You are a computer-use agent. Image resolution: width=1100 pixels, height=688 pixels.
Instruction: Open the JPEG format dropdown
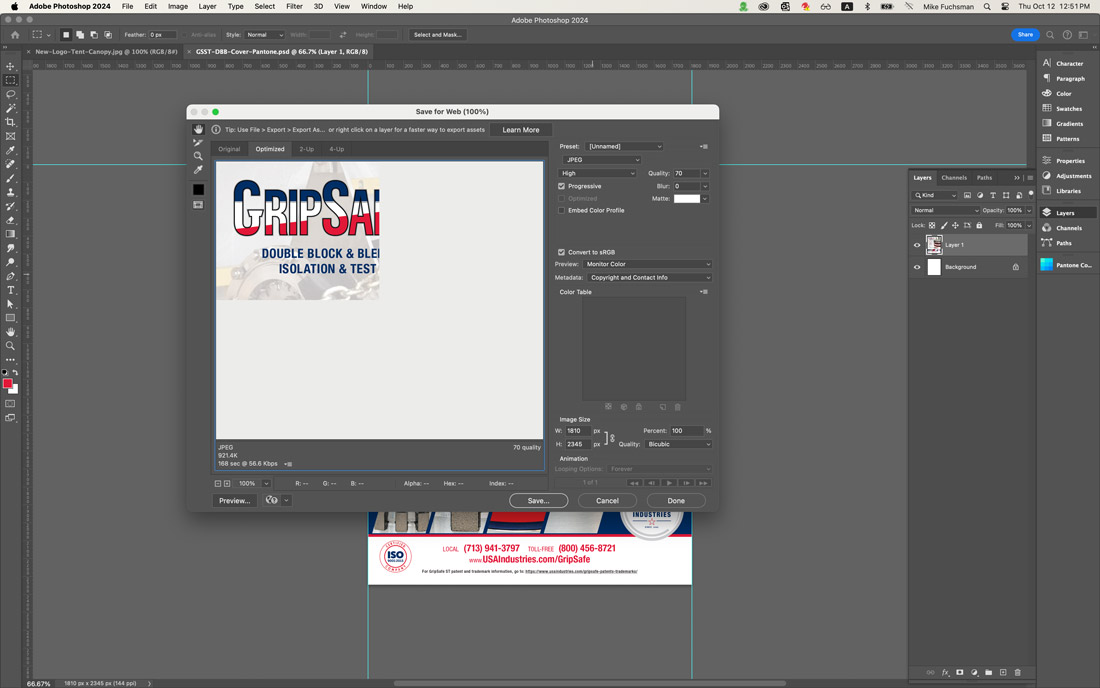point(602,159)
